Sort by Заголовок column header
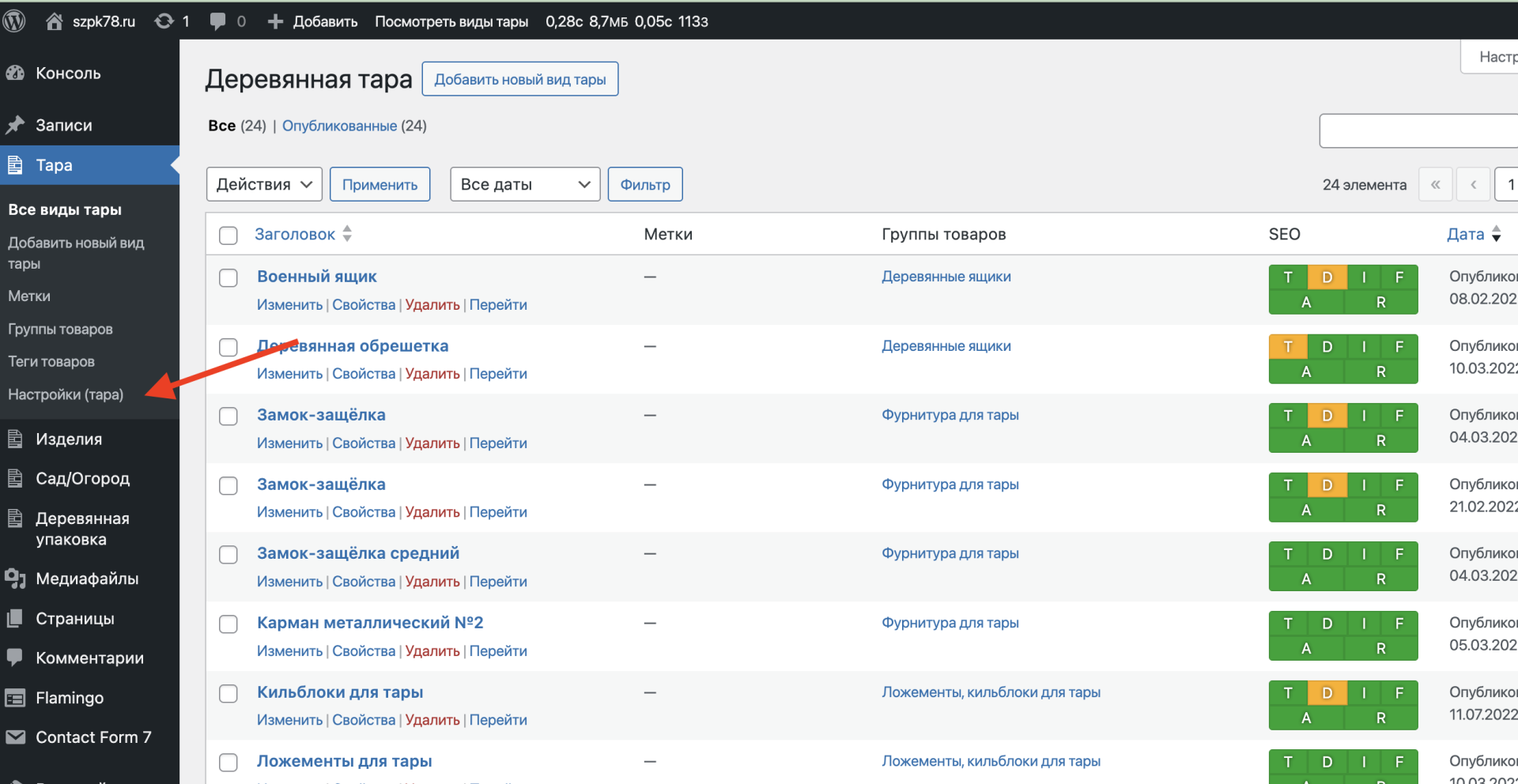 coord(303,234)
